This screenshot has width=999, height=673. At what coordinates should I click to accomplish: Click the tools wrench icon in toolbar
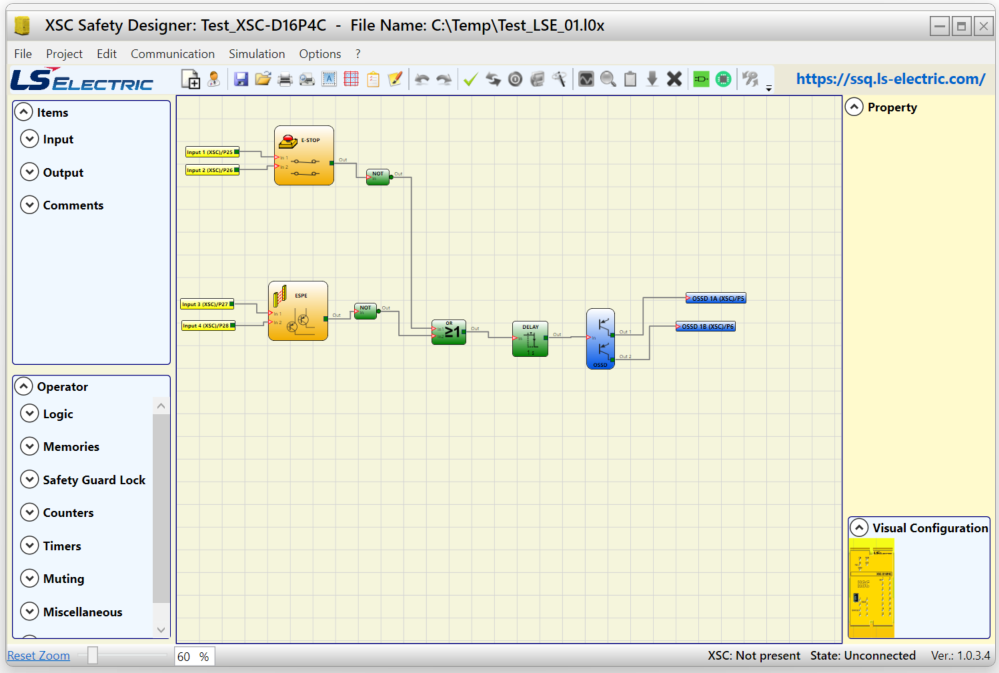coord(559,79)
